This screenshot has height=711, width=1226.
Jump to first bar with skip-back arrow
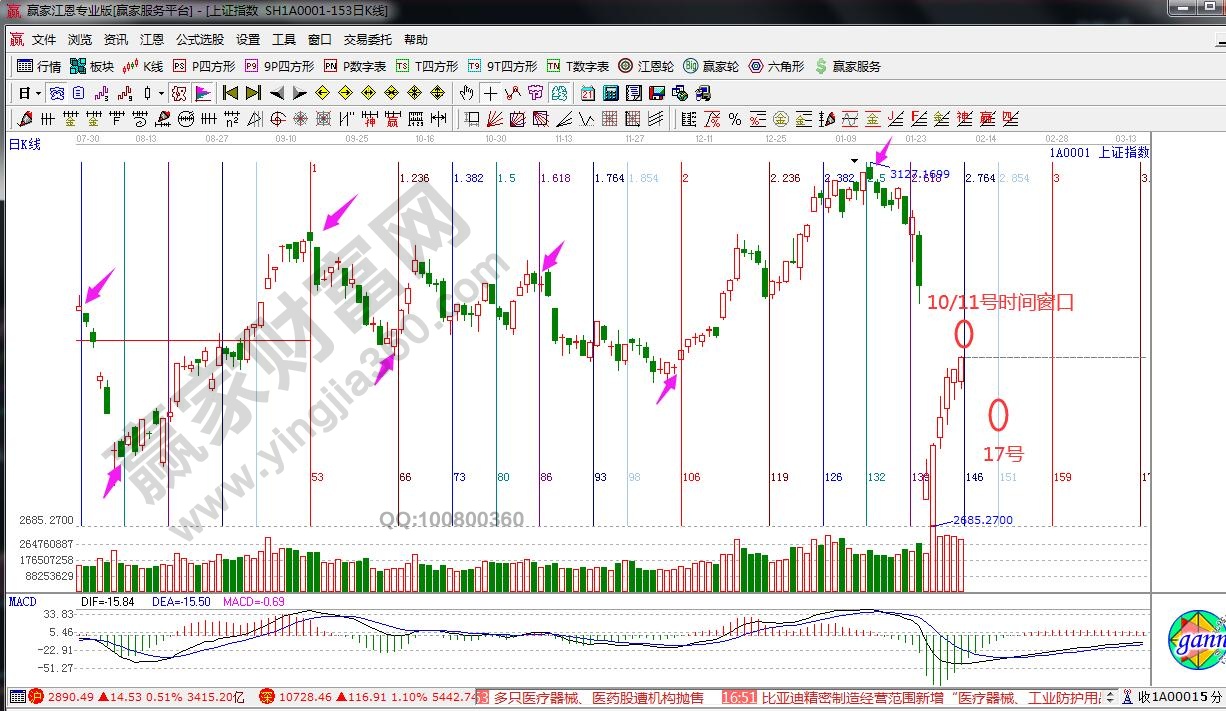pos(230,93)
